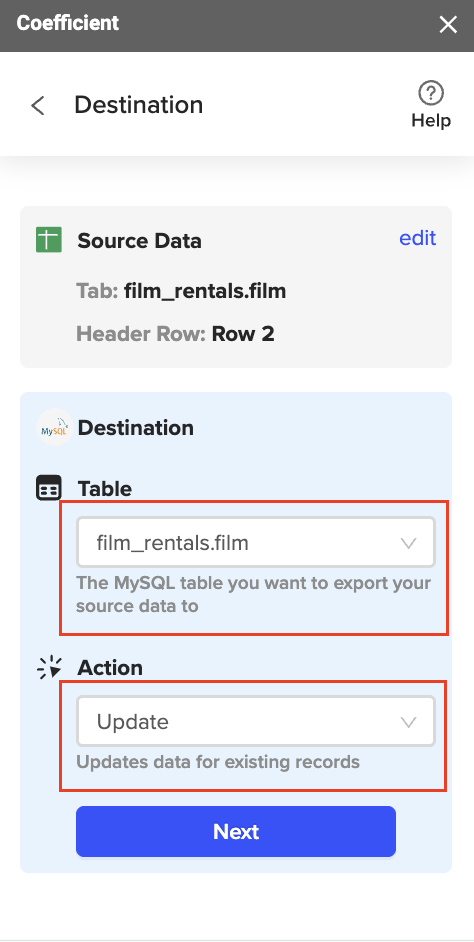Screen dimensions: 474x942
Task: Go back using the left chevron arrow
Action: [x=38, y=106]
